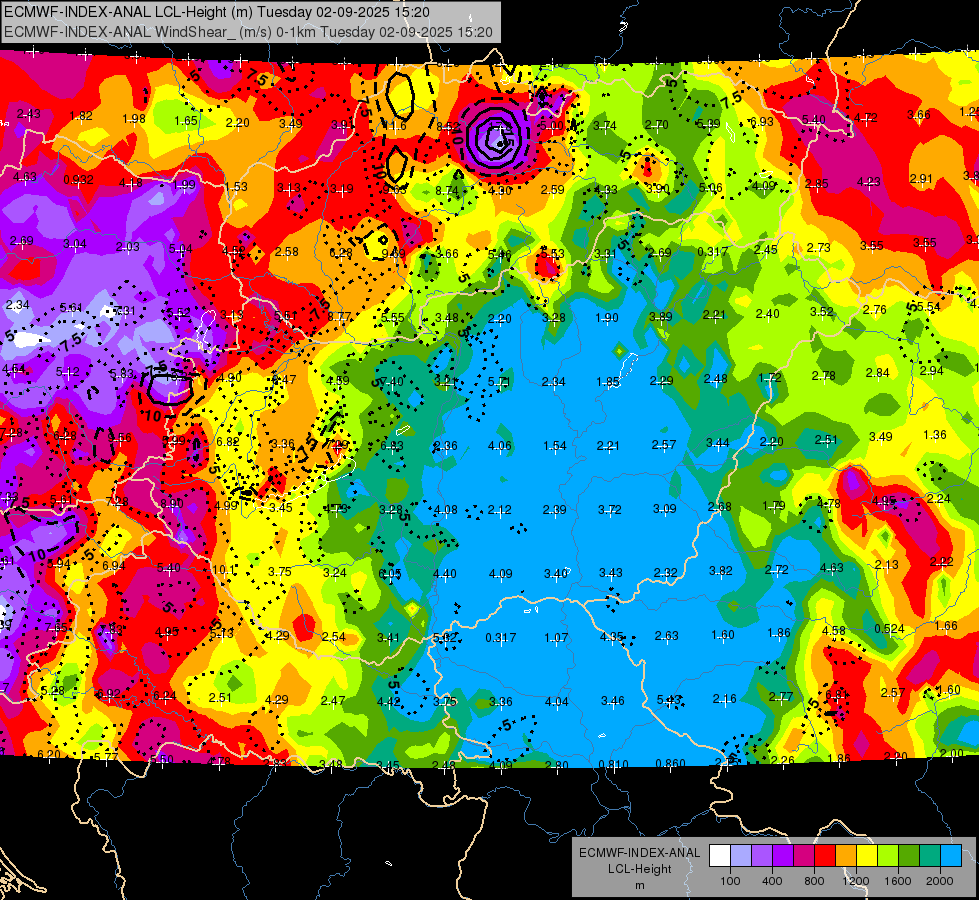Click the map value '4.06'
The height and width of the screenshot is (900, 979).
[x=499, y=446]
